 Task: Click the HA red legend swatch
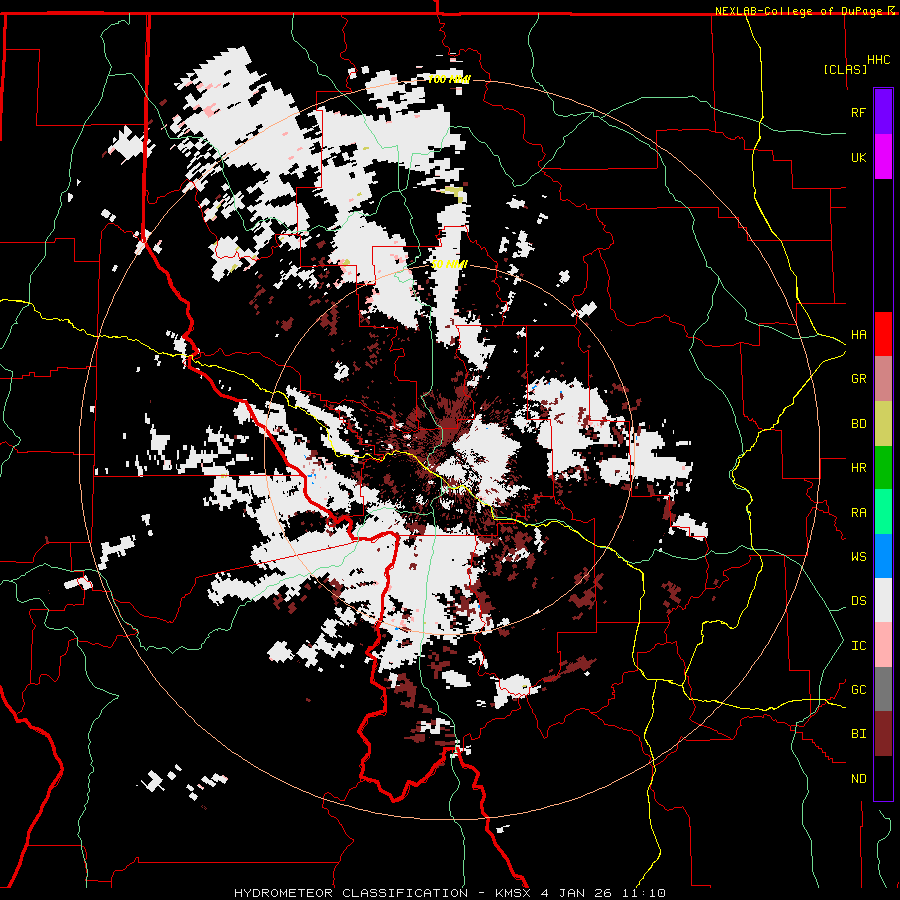883,334
